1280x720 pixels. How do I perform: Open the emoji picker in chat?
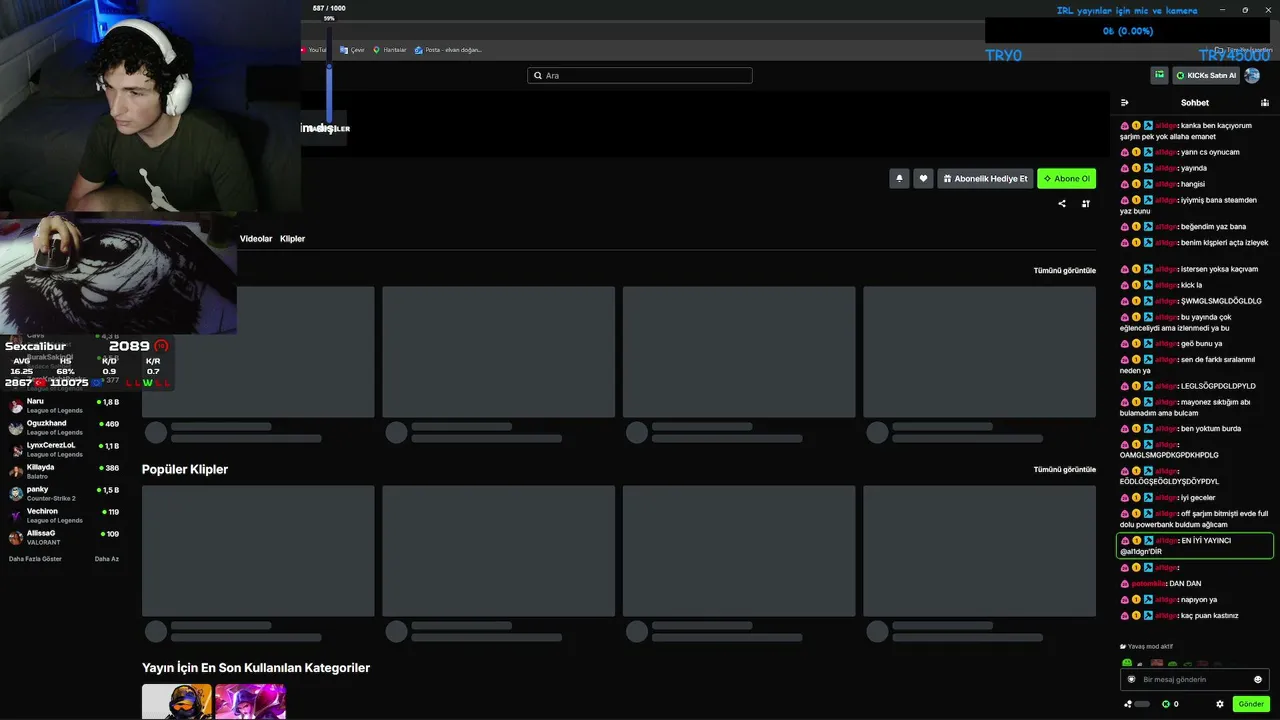[x=1258, y=679]
